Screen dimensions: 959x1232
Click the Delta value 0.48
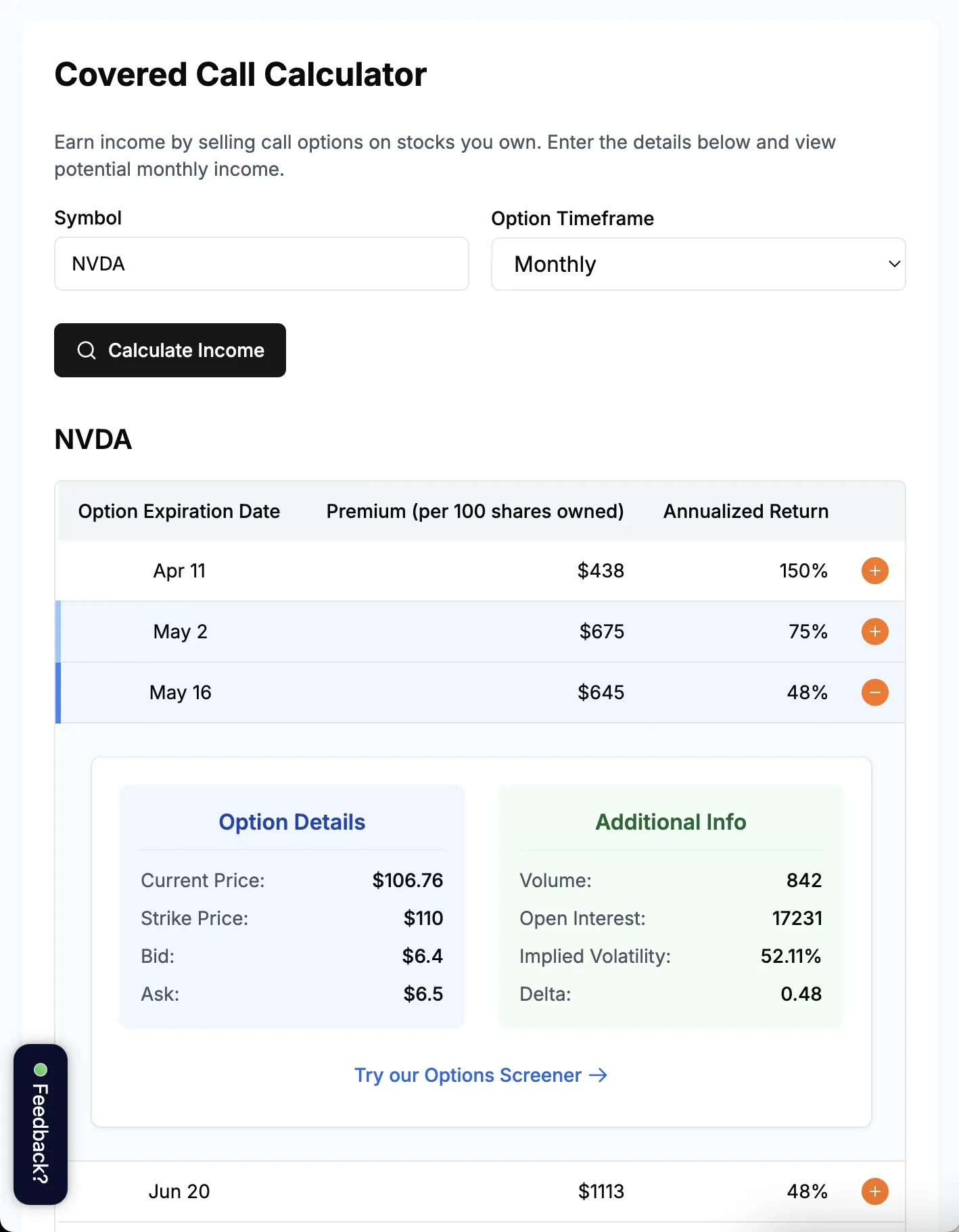pyautogui.click(x=801, y=994)
